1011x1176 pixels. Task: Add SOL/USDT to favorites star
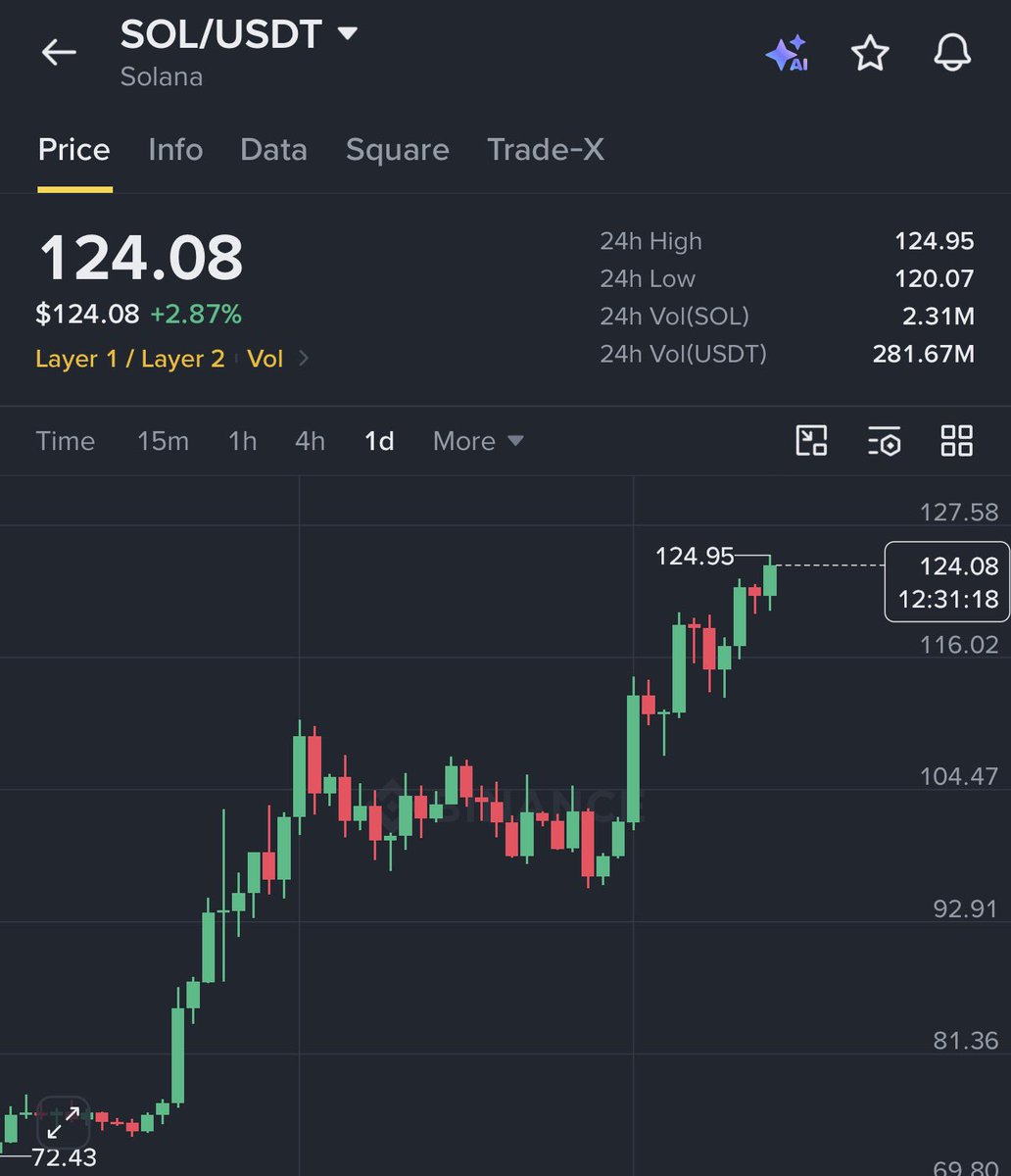[870, 53]
